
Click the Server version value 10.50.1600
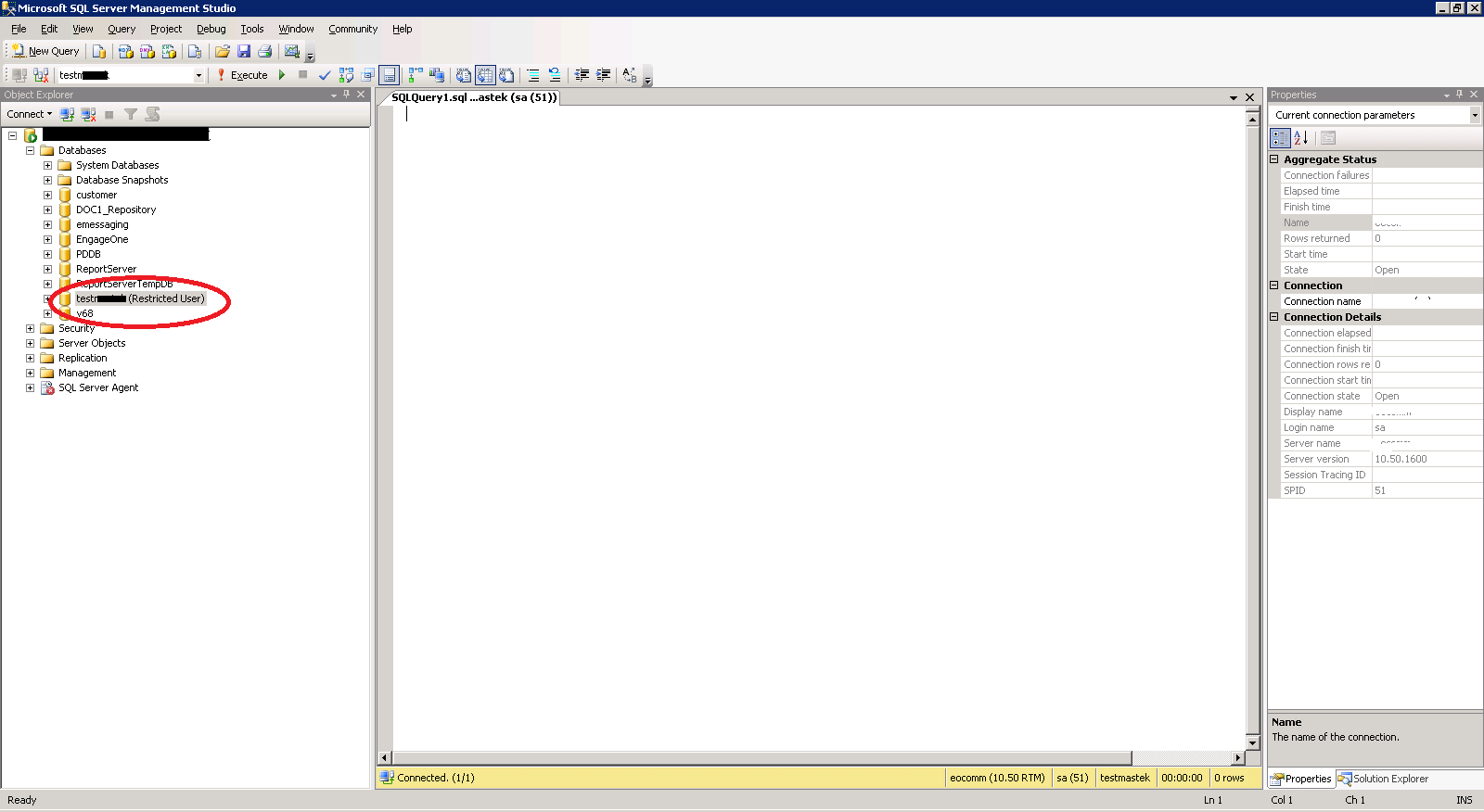tap(1401, 459)
